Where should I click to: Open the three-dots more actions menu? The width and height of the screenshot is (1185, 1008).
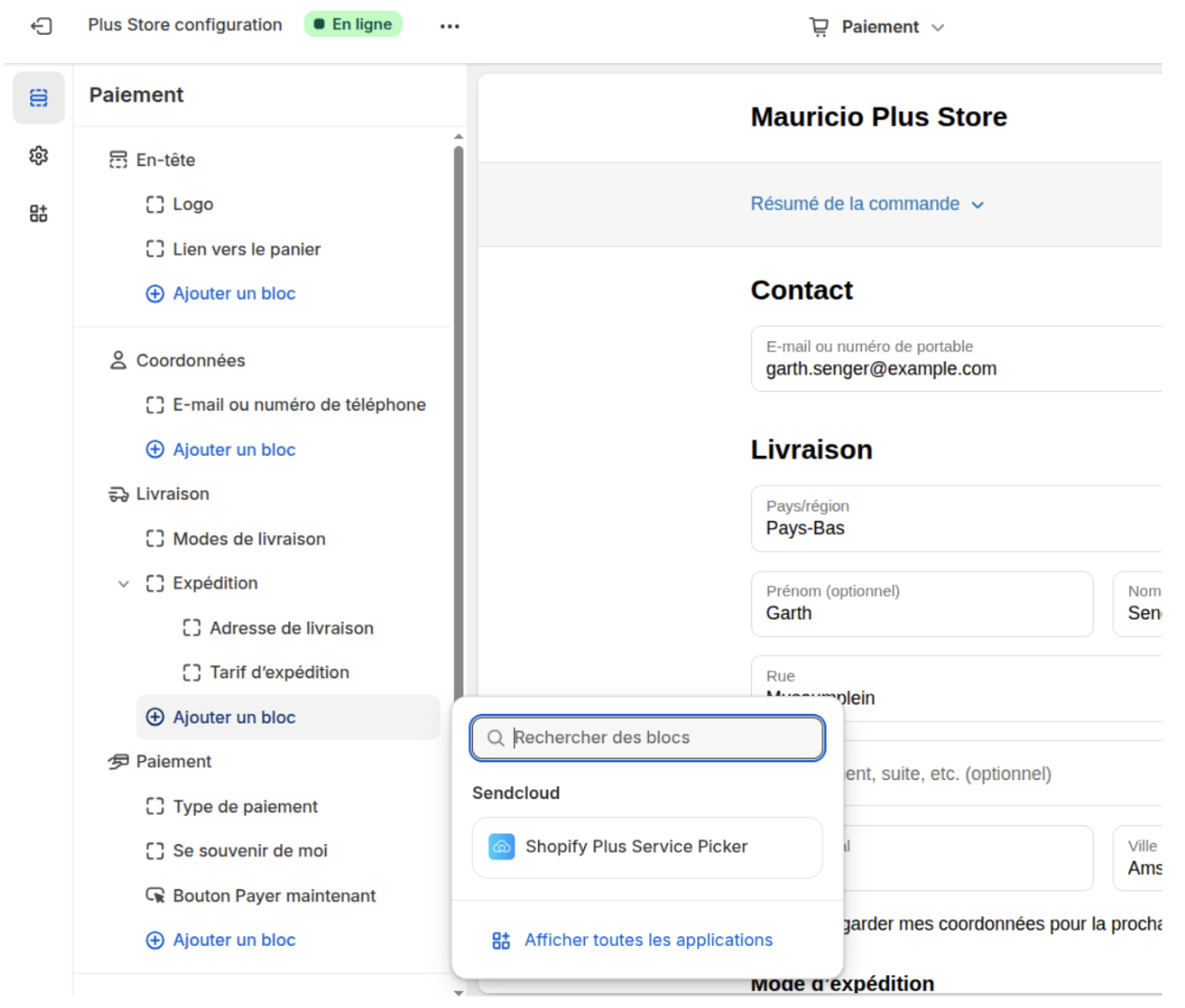tap(450, 25)
